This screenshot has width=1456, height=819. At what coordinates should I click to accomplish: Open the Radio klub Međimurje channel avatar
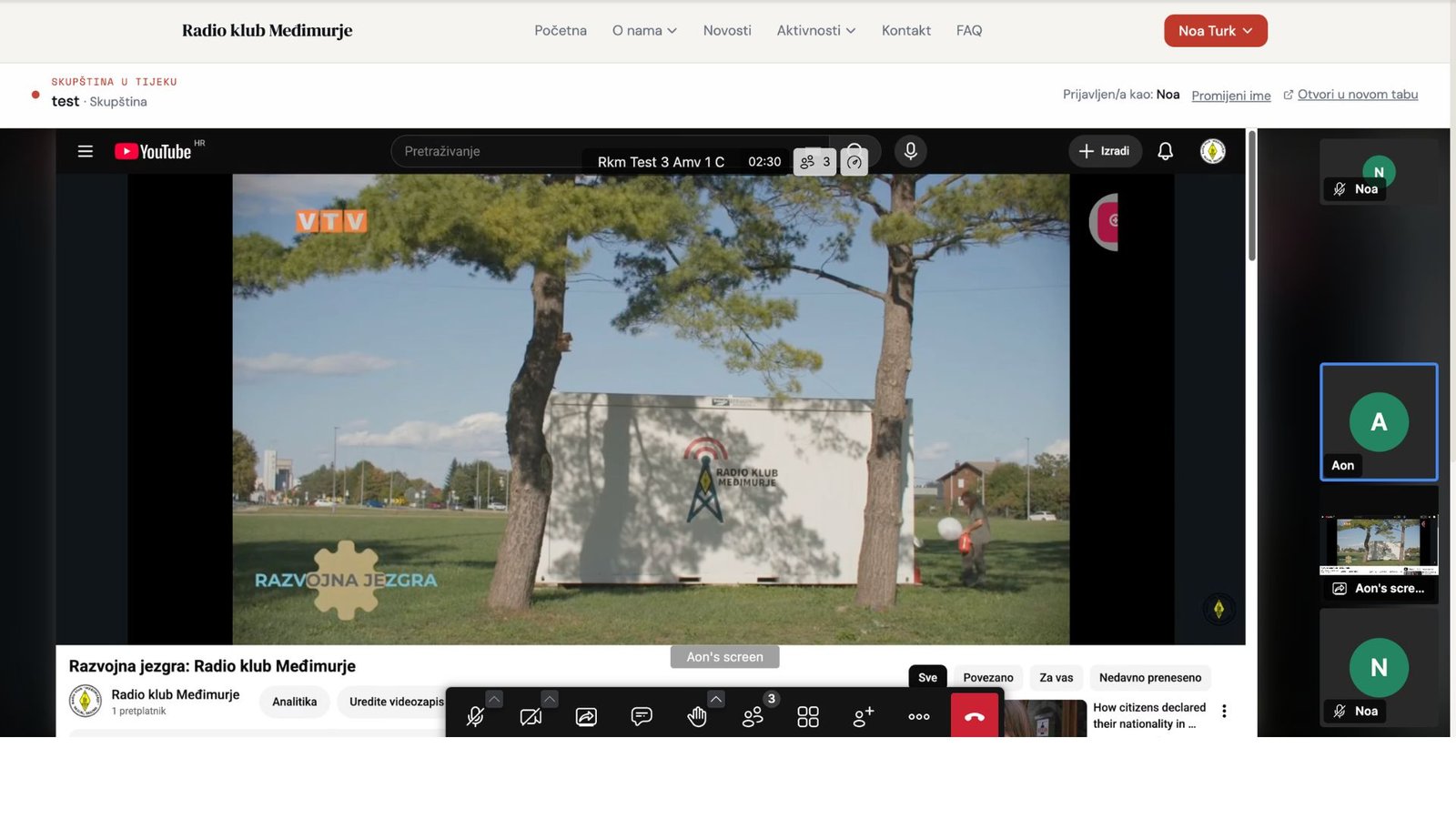[86, 701]
